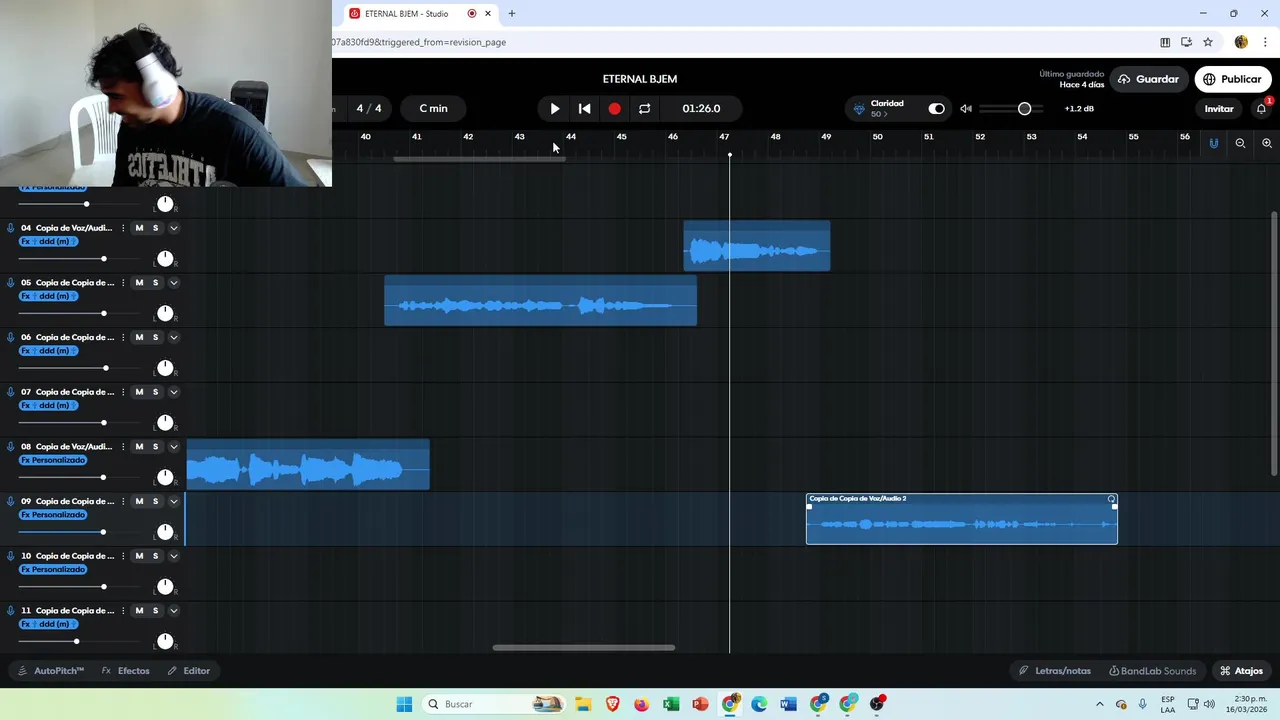This screenshot has height=720, width=1280.
Task: Open the track 05 three-dot options menu
Action: (123, 283)
